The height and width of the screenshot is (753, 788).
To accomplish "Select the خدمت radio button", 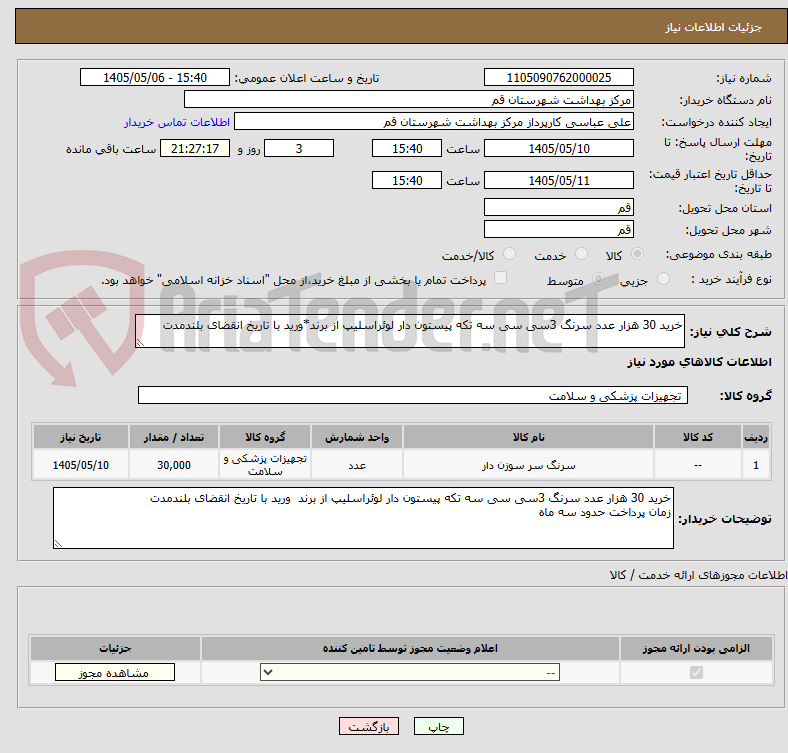I will [581, 254].
